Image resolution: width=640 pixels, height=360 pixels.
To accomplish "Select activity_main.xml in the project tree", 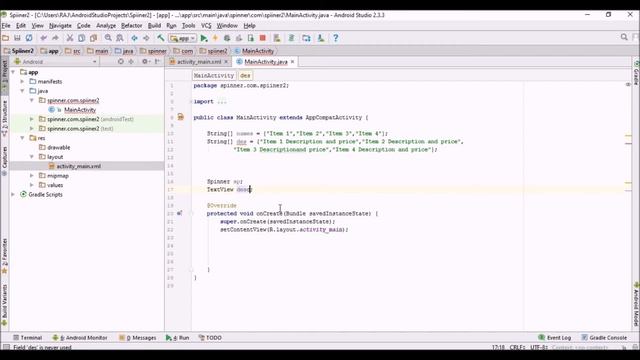I will tap(78, 166).
